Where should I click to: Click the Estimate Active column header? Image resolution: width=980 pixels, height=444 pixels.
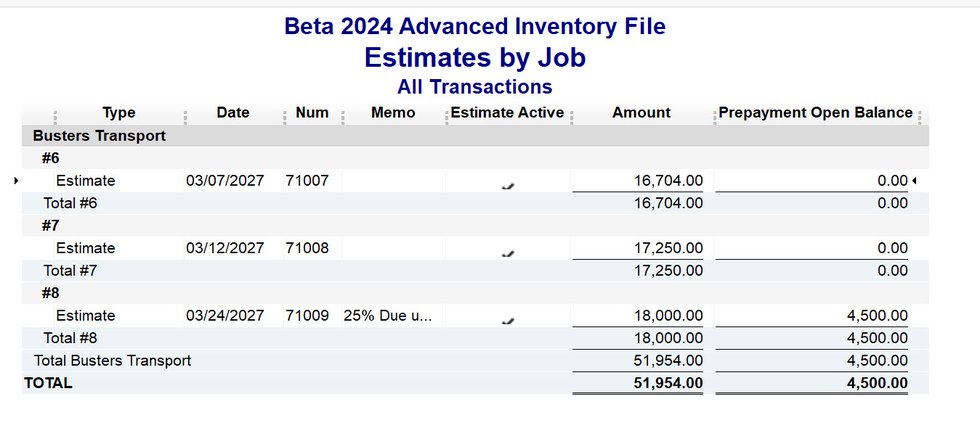(507, 113)
